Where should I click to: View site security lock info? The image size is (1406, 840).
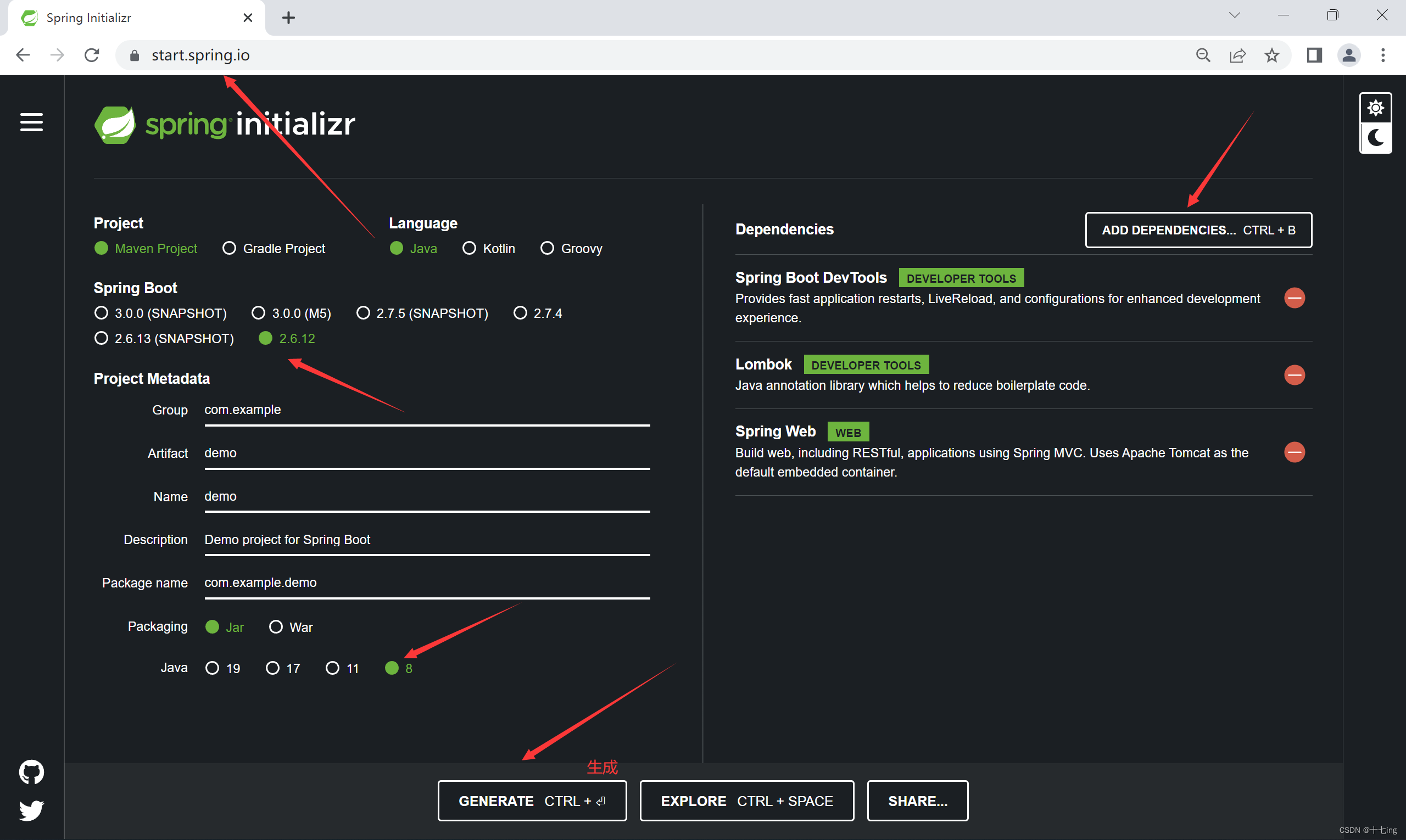pyautogui.click(x=134, y=55)
